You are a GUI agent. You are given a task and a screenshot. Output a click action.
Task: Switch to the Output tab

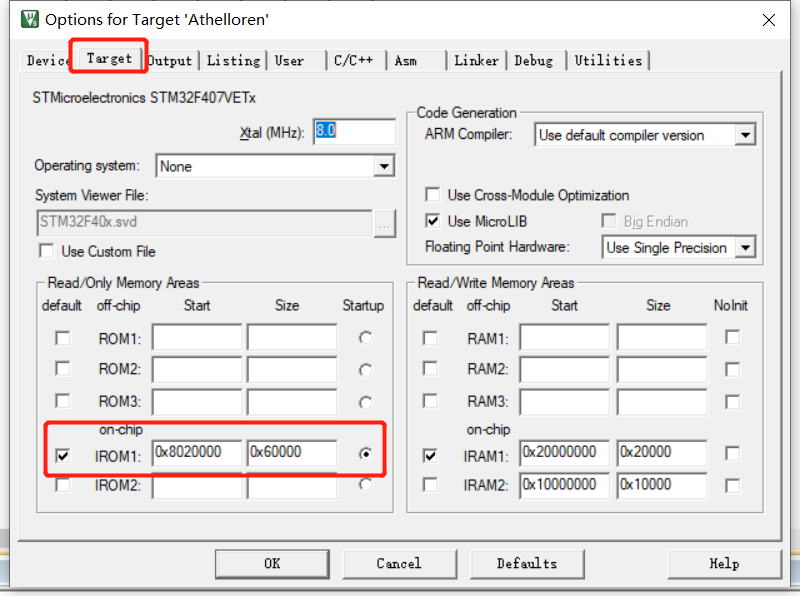(x=170, y=60)
